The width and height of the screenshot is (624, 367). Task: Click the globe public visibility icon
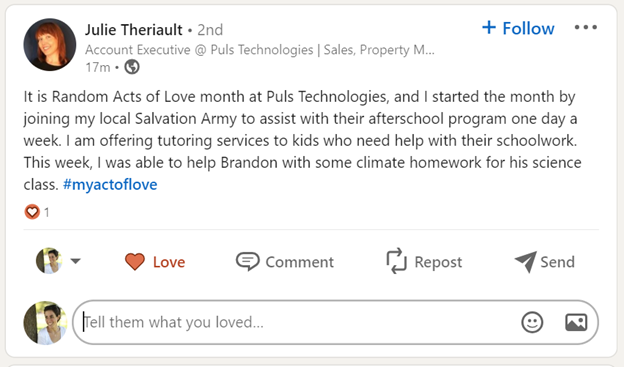coord(132,67)
